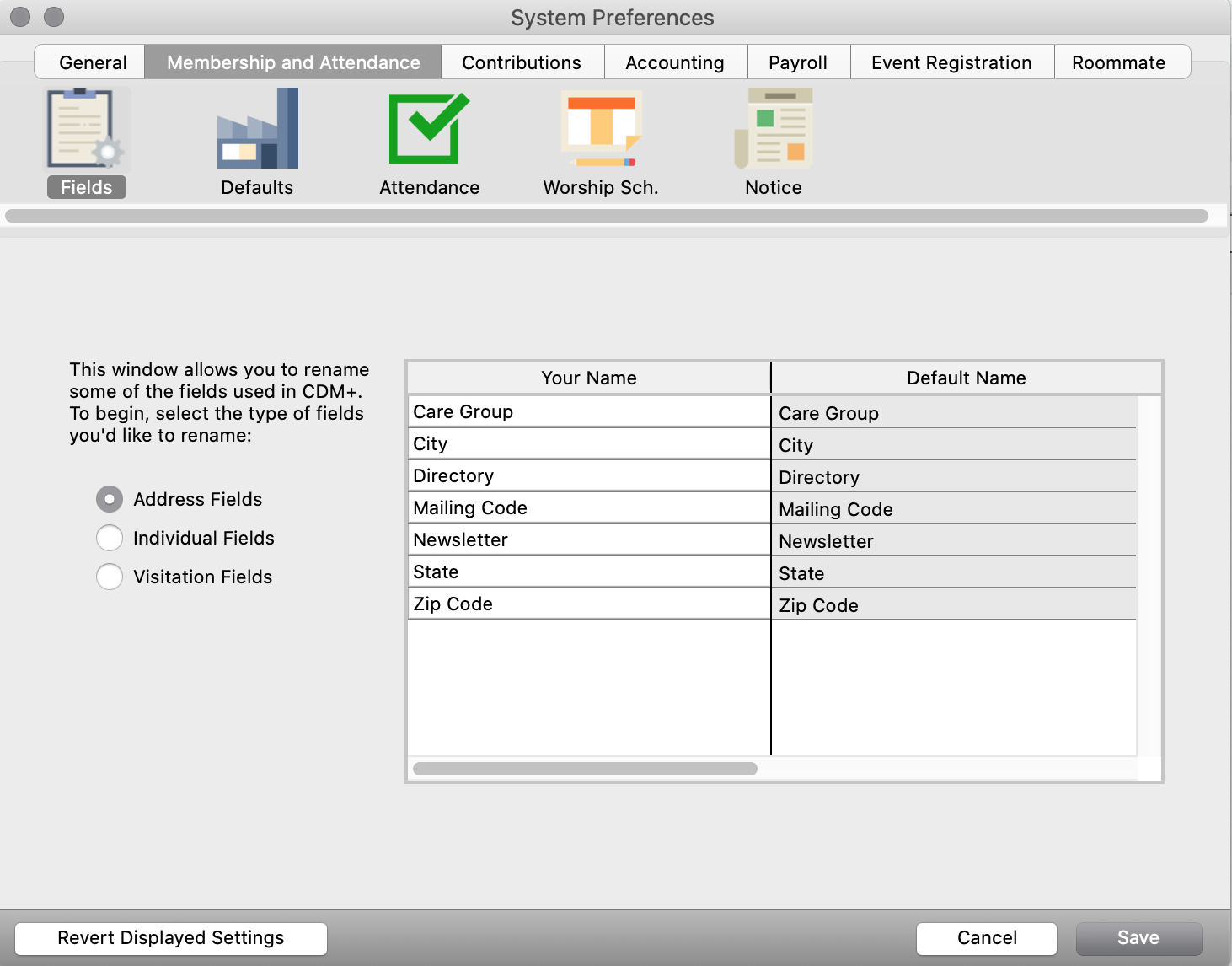Go to the Payroll tab
Image resolution: width=1232 pixels, height=966 pixels.
(797, 62)
